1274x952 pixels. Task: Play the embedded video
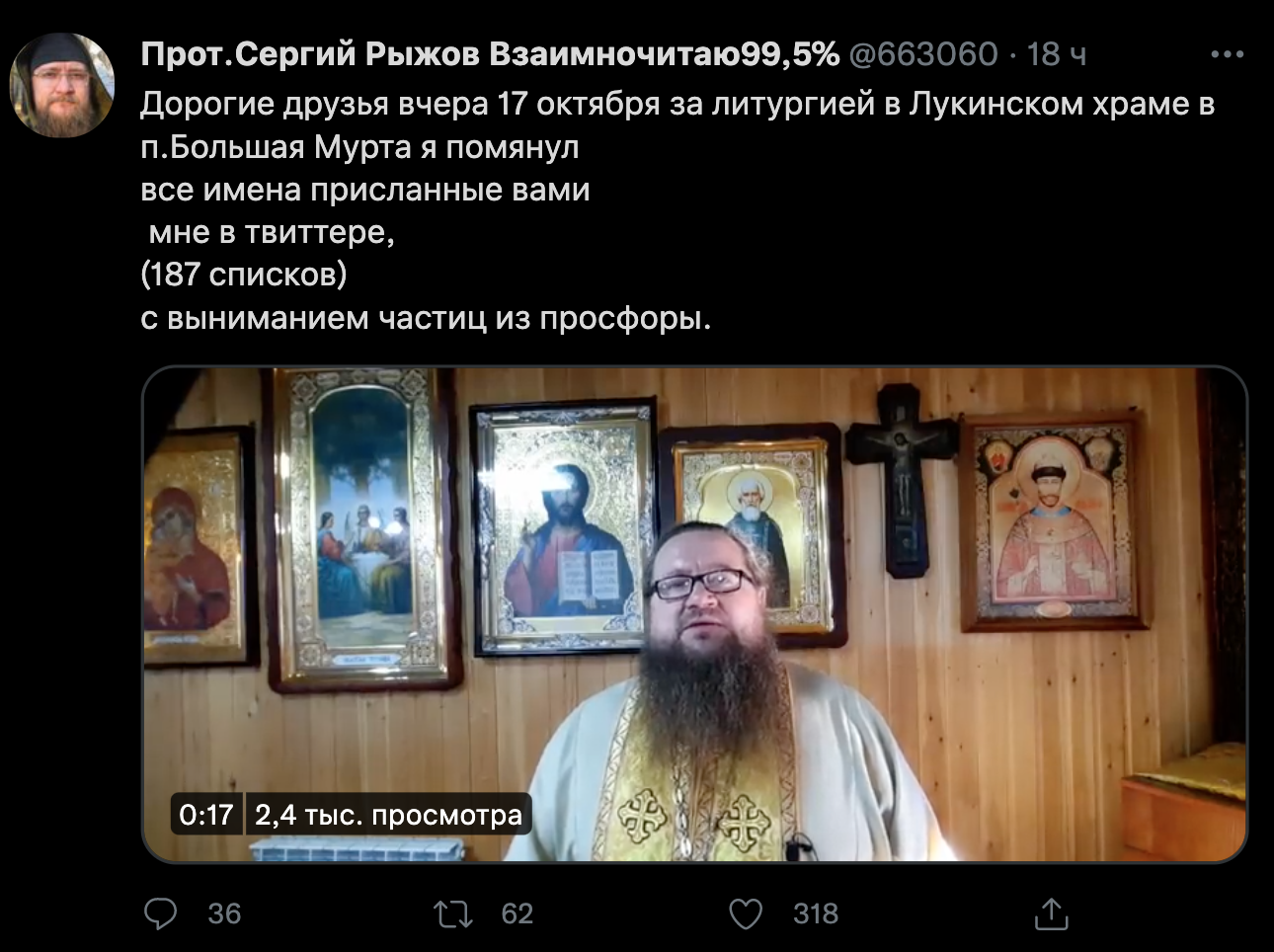click(695, 614)
